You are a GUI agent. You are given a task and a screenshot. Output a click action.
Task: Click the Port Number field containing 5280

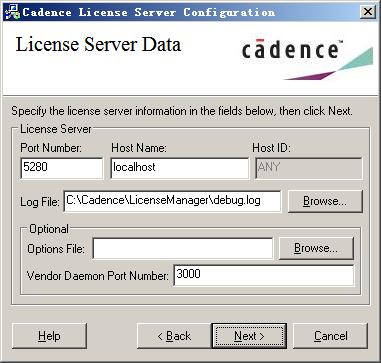[62, 168]
